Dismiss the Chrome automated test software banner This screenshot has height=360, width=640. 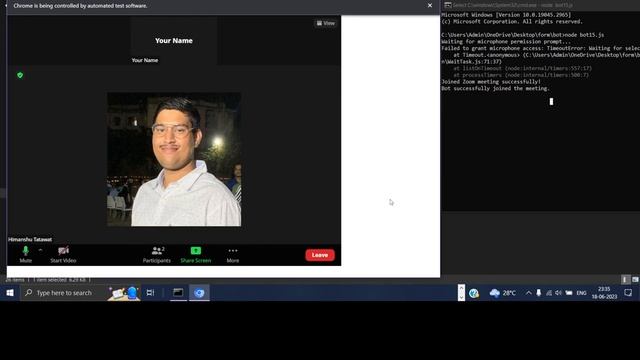(430, 6)
